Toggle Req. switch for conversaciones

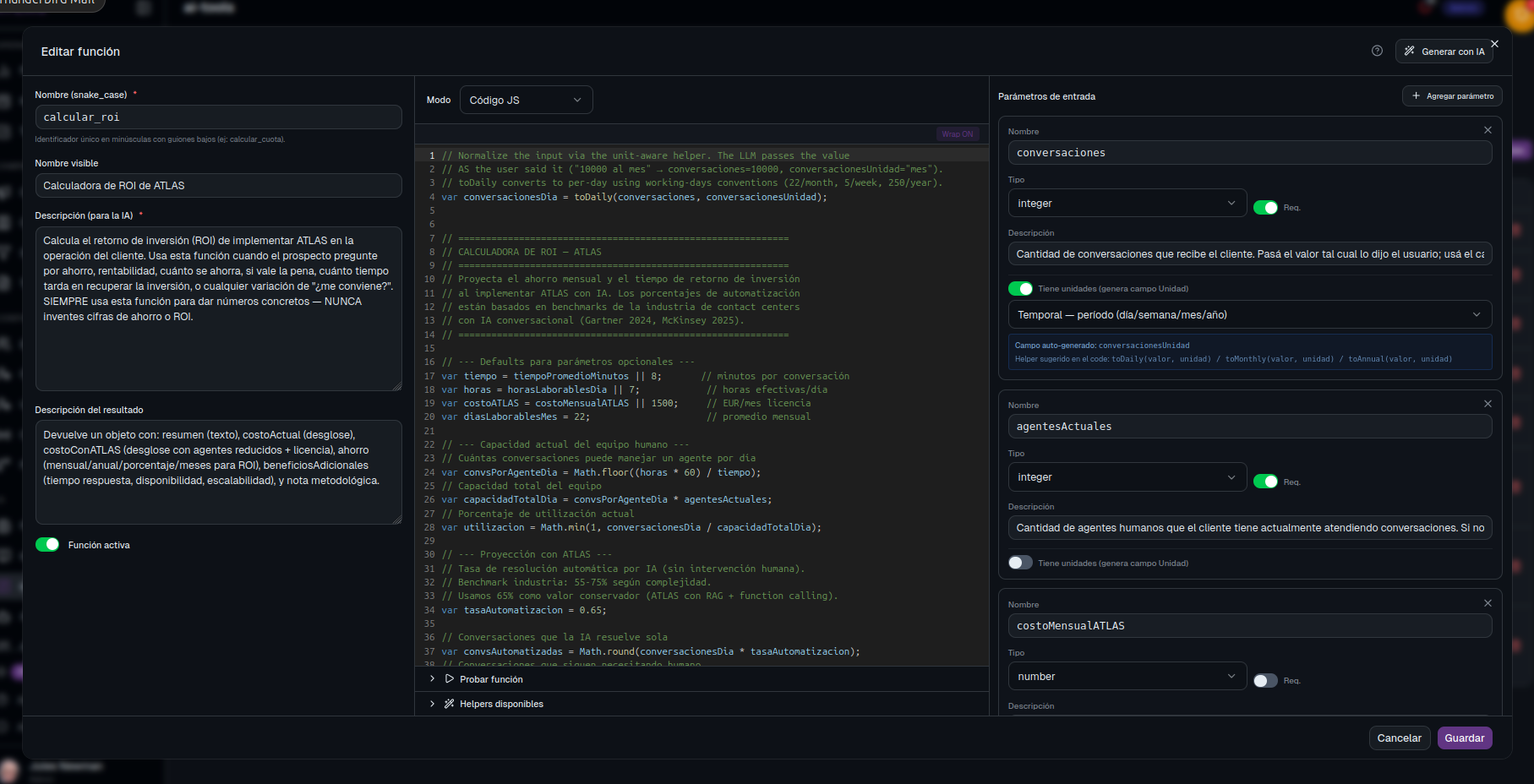coord(1265,208)
